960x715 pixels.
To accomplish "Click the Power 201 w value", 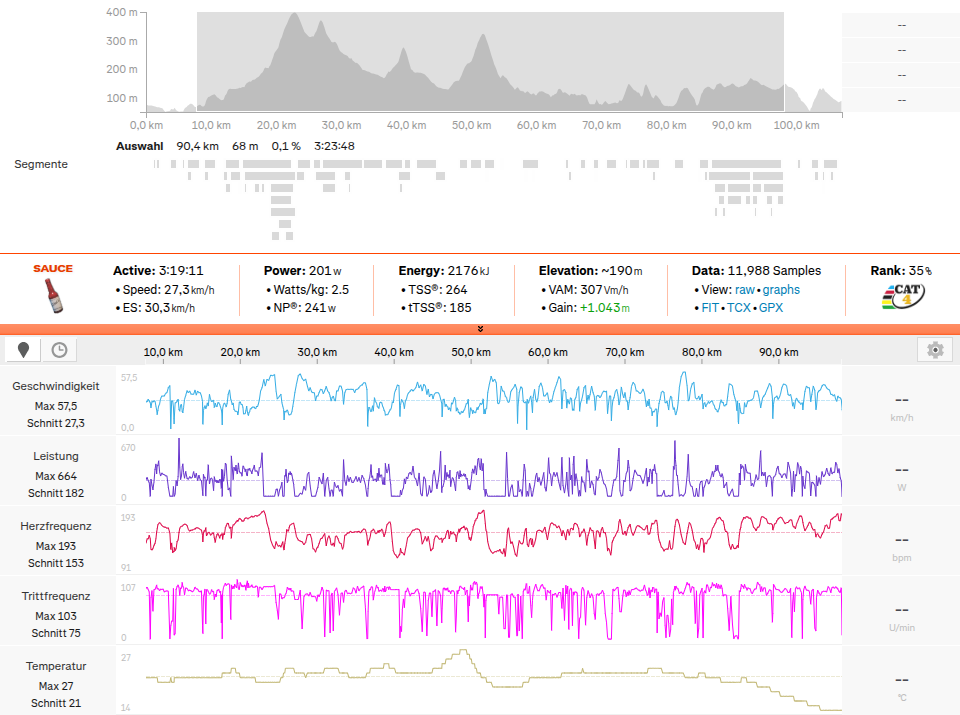I will 325,271.
